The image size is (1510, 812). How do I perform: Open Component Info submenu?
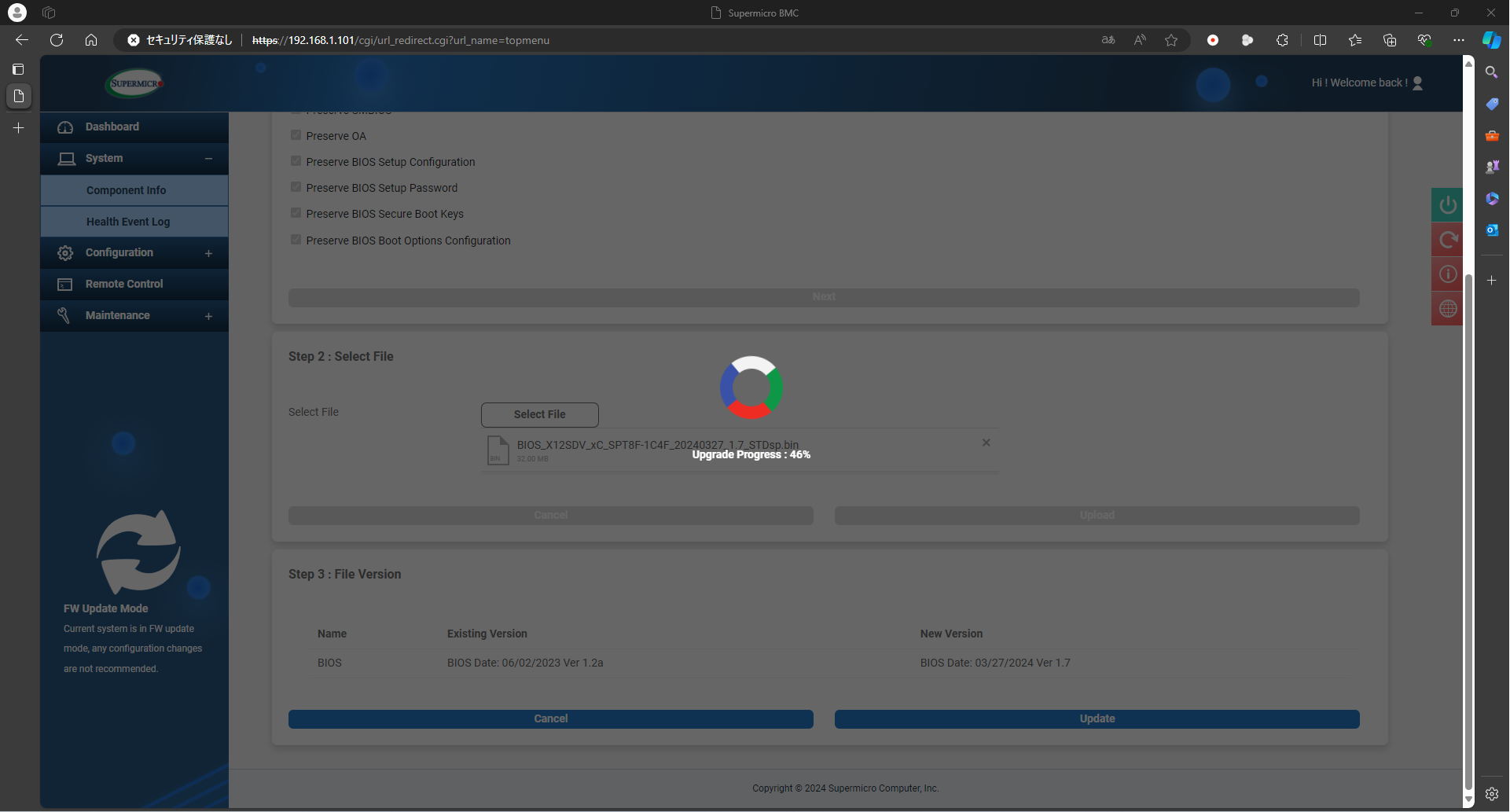click(134, 190)
